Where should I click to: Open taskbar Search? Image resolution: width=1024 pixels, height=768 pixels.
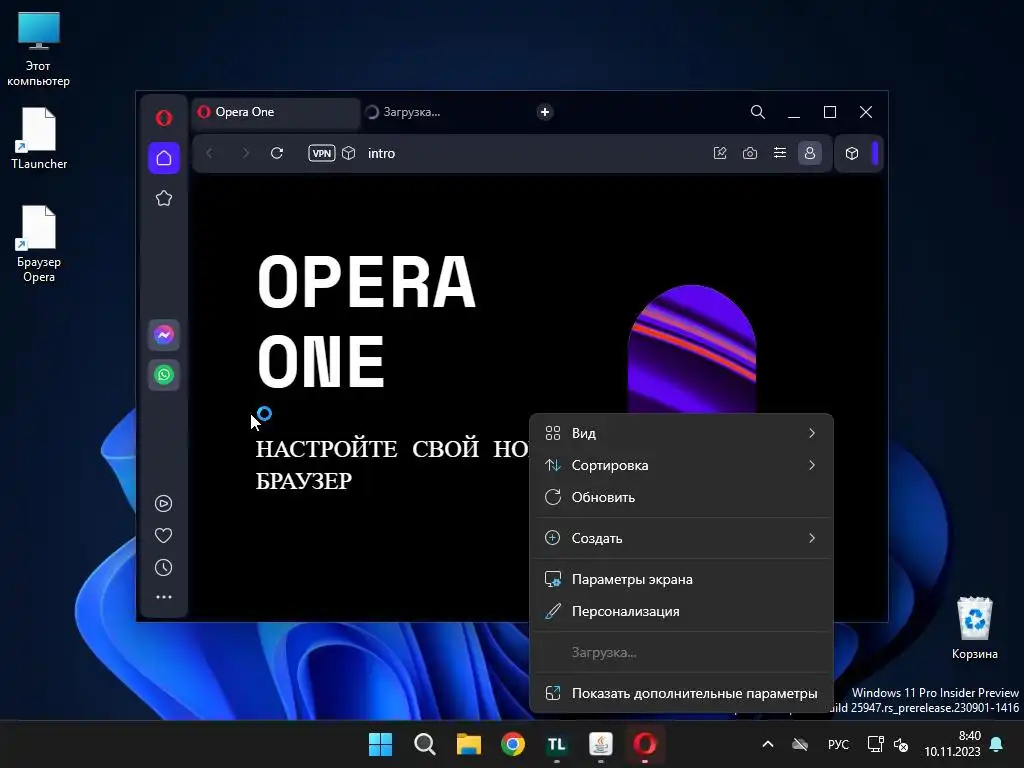tap(424, 744)
